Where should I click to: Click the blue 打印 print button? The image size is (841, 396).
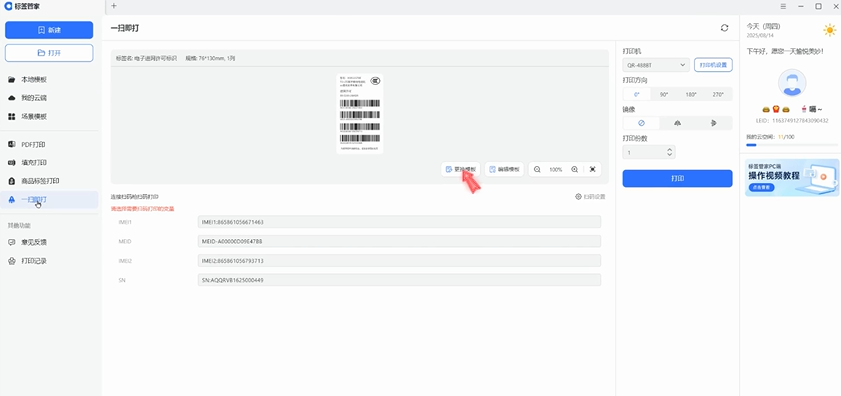click(x=677, y=179)
